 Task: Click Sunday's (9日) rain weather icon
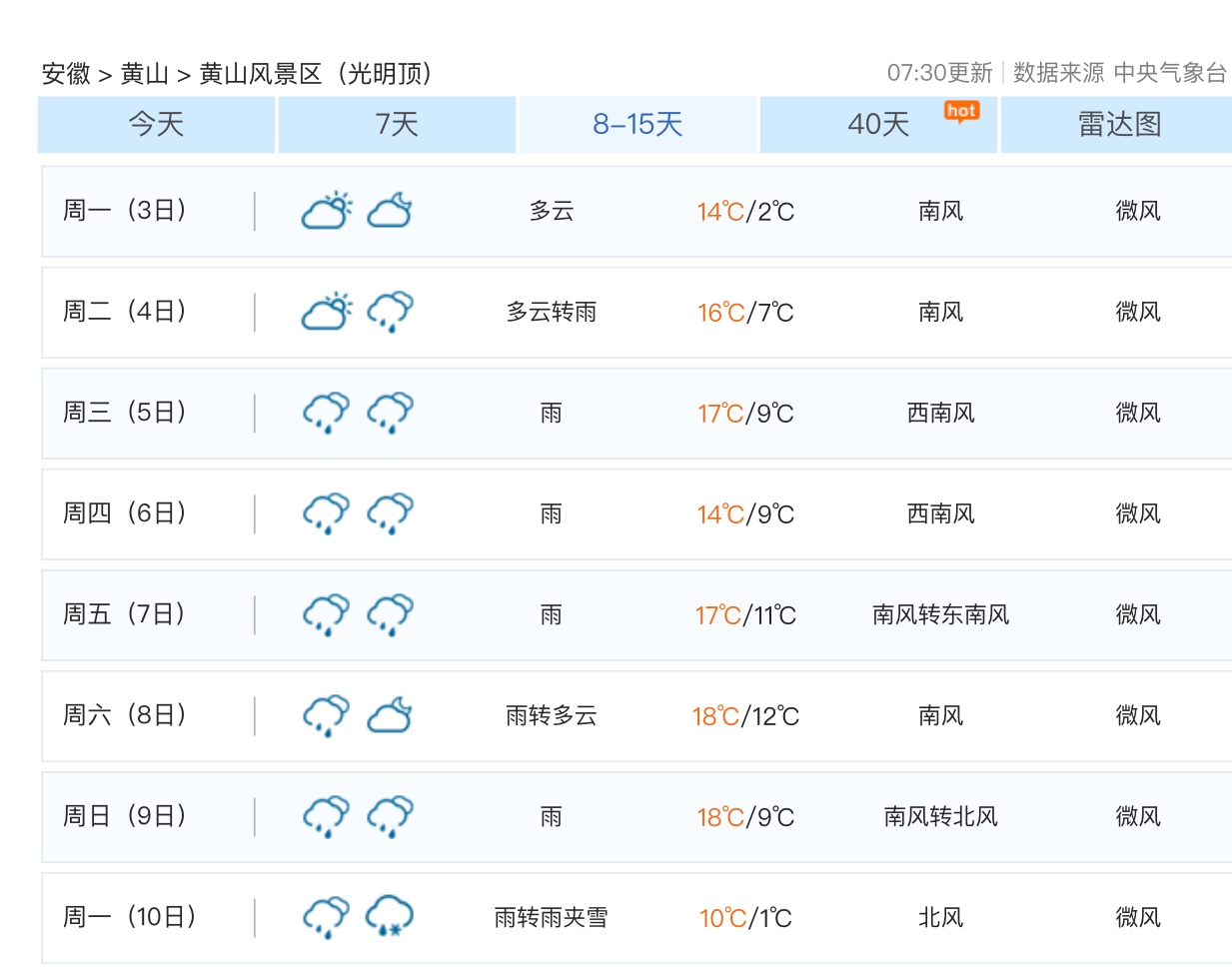click(x=324, y=815)
